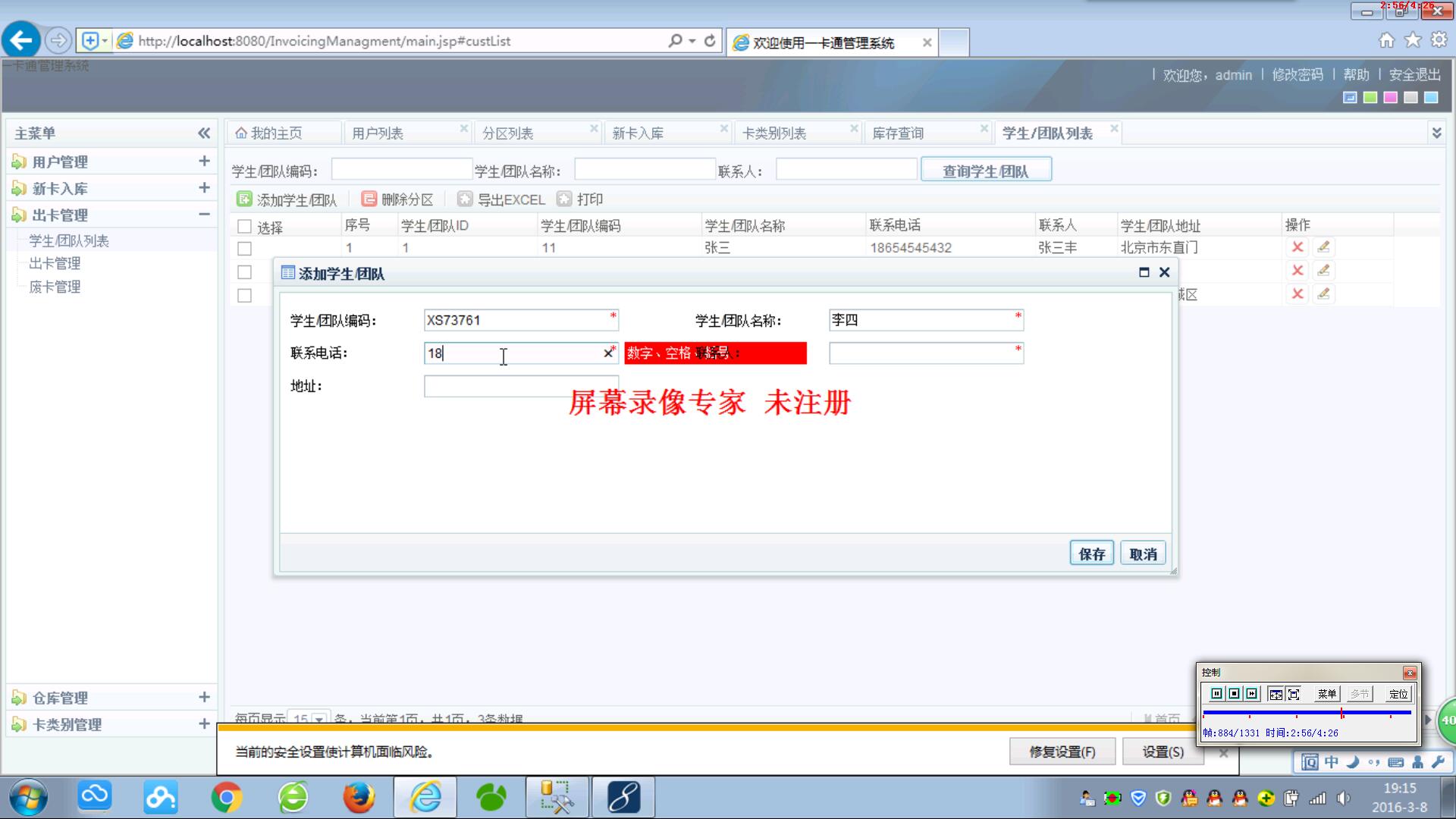Close the 添加学生/团队 dialog
Image resolution: width=1456 pixels, height=819 pixels.
(1165, 272)
